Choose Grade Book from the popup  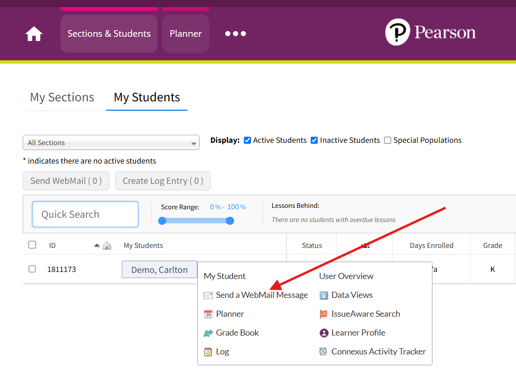tap(237, 333)
